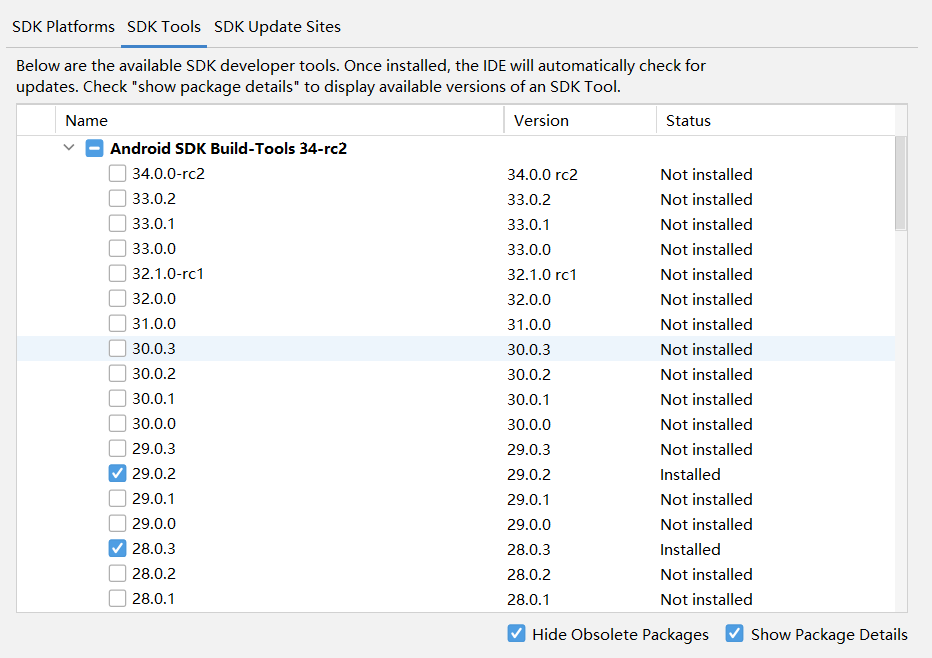Sort by the Version column header
This screenshot has width=932, height=658.
(581, 121)
